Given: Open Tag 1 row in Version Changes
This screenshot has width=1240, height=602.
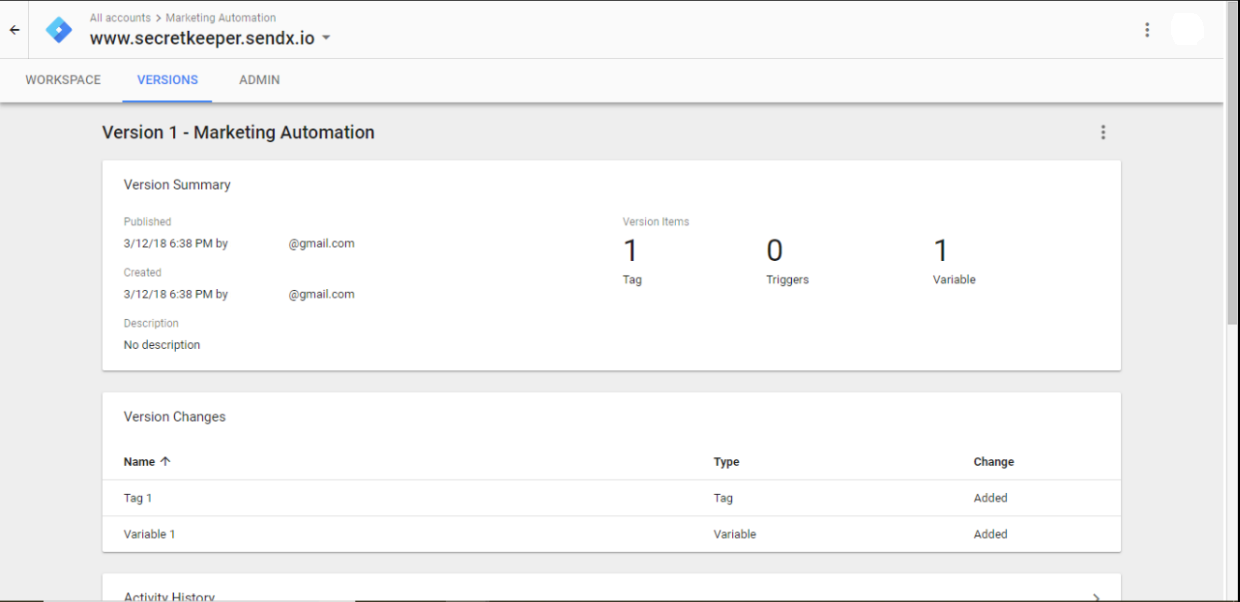Looking at the screenshot, I should 611,498.
